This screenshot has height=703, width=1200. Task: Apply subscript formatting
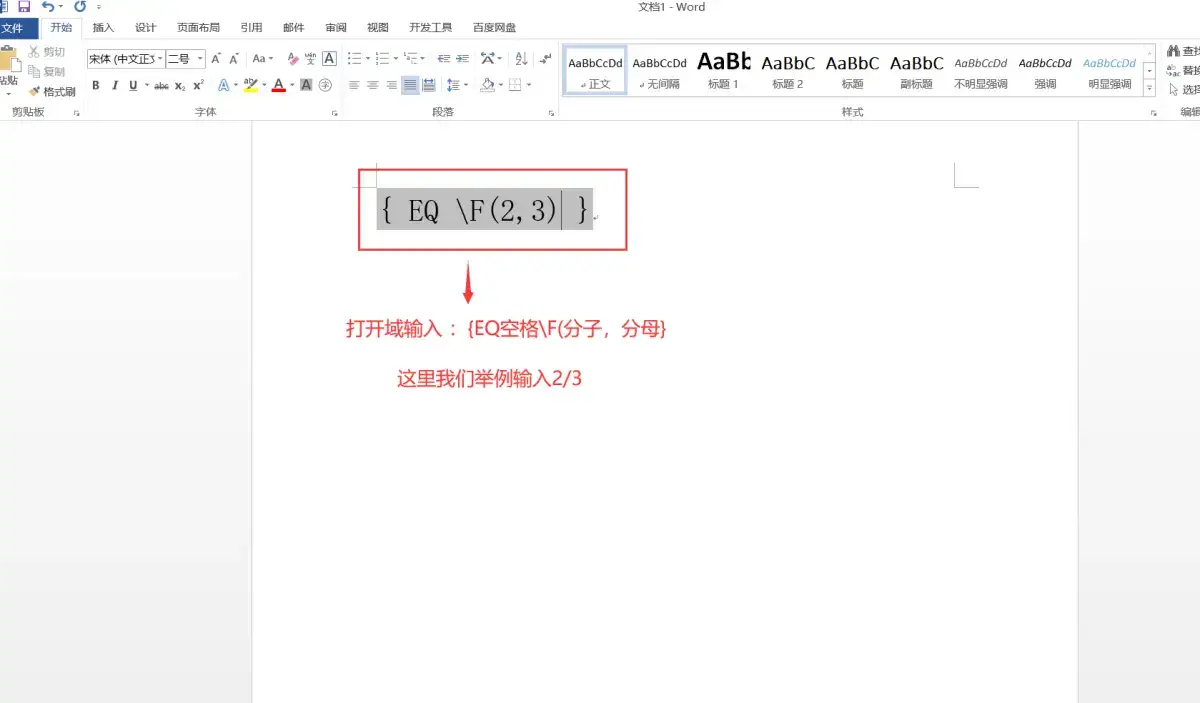pyautogui.click(x=182, y=86)
